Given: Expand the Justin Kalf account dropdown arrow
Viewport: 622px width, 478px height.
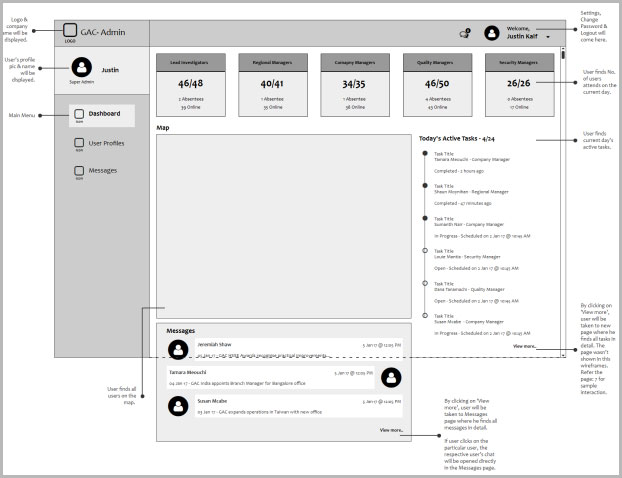Looking at the screenshot, I should pyautogui.click(x=548, y=37).
